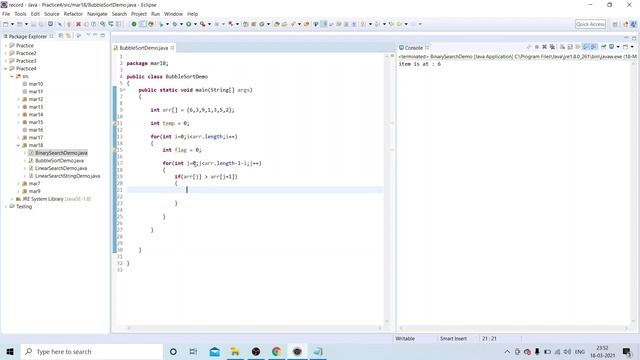Screen dimensions: 640x360
Task: Click the Run green play toolbar icon
Action: 189,24
